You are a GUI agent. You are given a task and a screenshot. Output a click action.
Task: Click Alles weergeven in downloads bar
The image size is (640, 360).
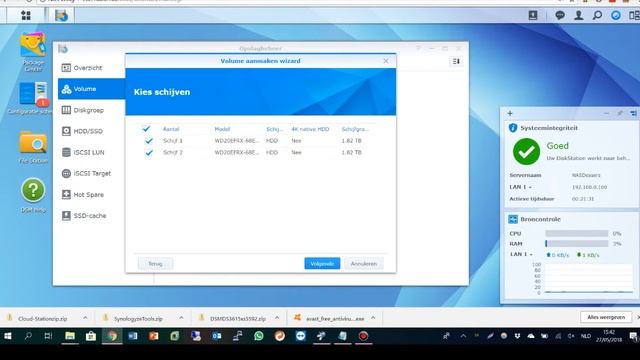point(606,317)
